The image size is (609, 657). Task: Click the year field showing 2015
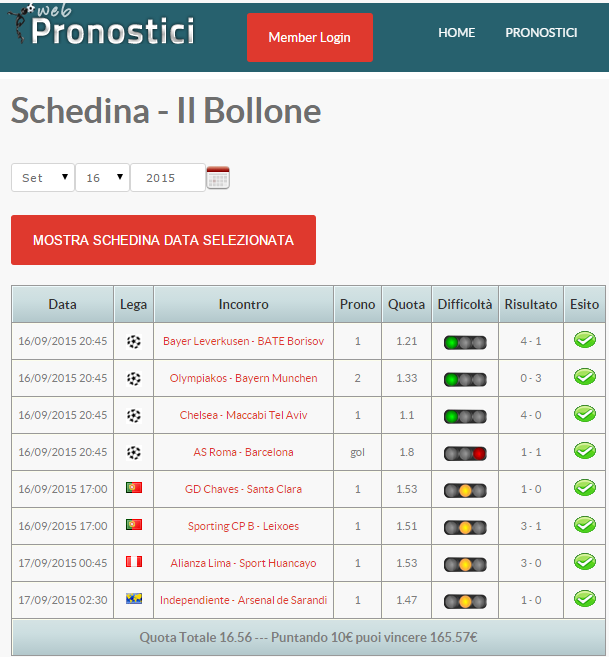(x=168, y=178)
